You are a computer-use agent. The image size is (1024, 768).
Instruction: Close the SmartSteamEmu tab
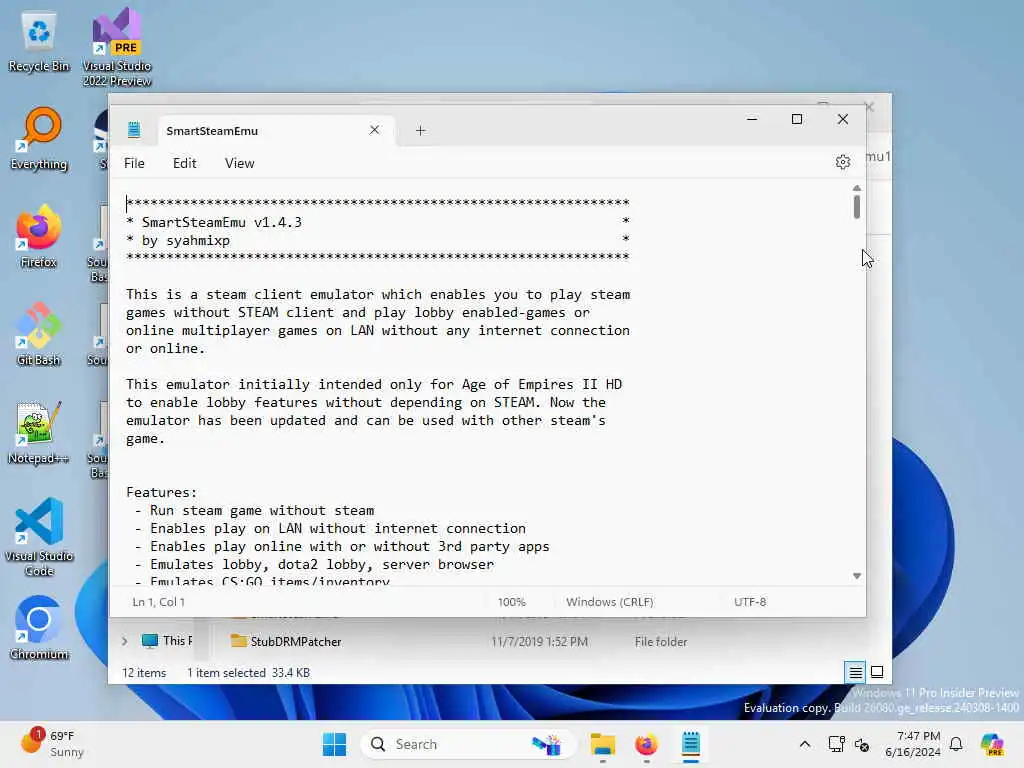pos(374,130)
